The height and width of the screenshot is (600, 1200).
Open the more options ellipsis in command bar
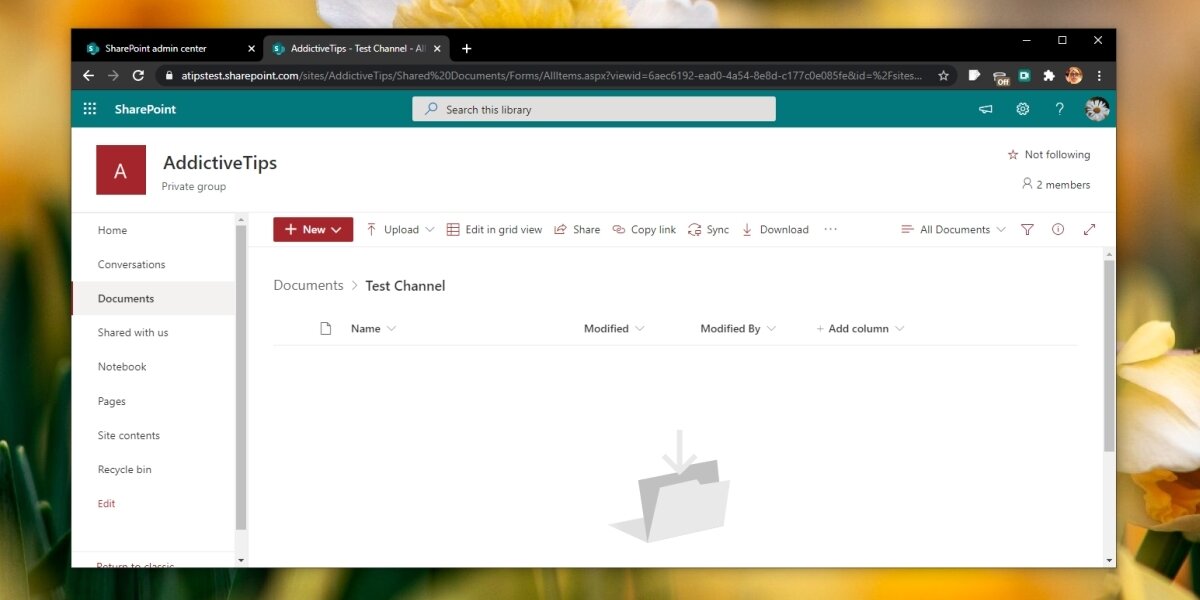[x=830, y=229]
